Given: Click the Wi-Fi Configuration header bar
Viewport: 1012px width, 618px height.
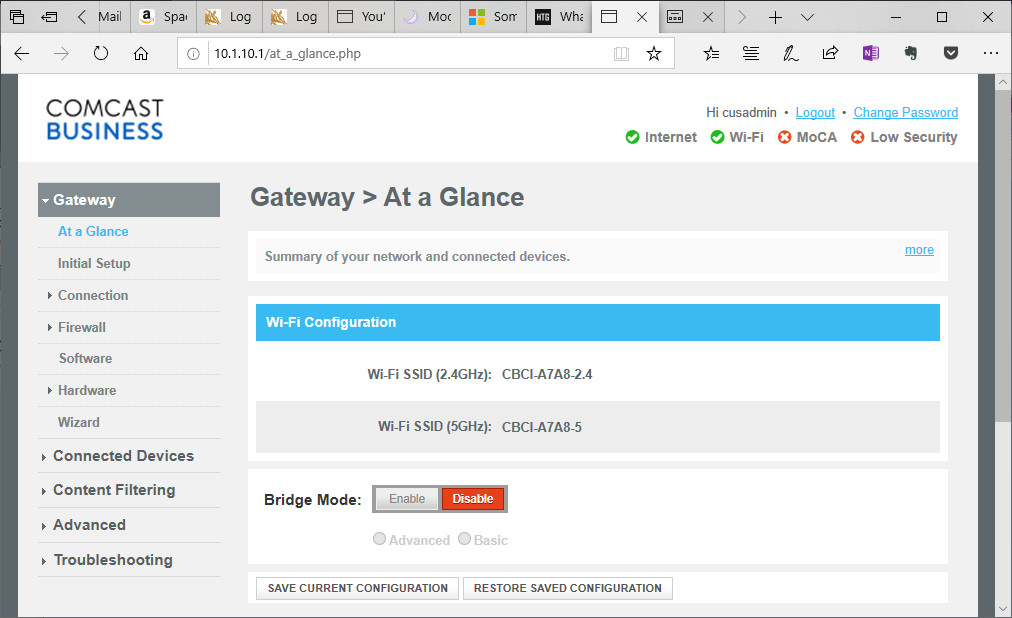Looking at the screenshot, I should pos(598,323).
